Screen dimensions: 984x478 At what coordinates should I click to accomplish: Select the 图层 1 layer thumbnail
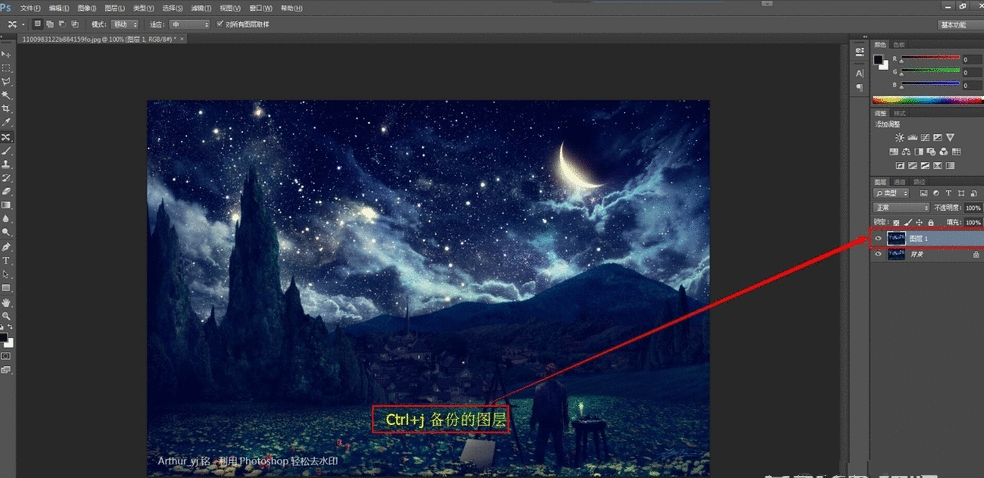896,239
